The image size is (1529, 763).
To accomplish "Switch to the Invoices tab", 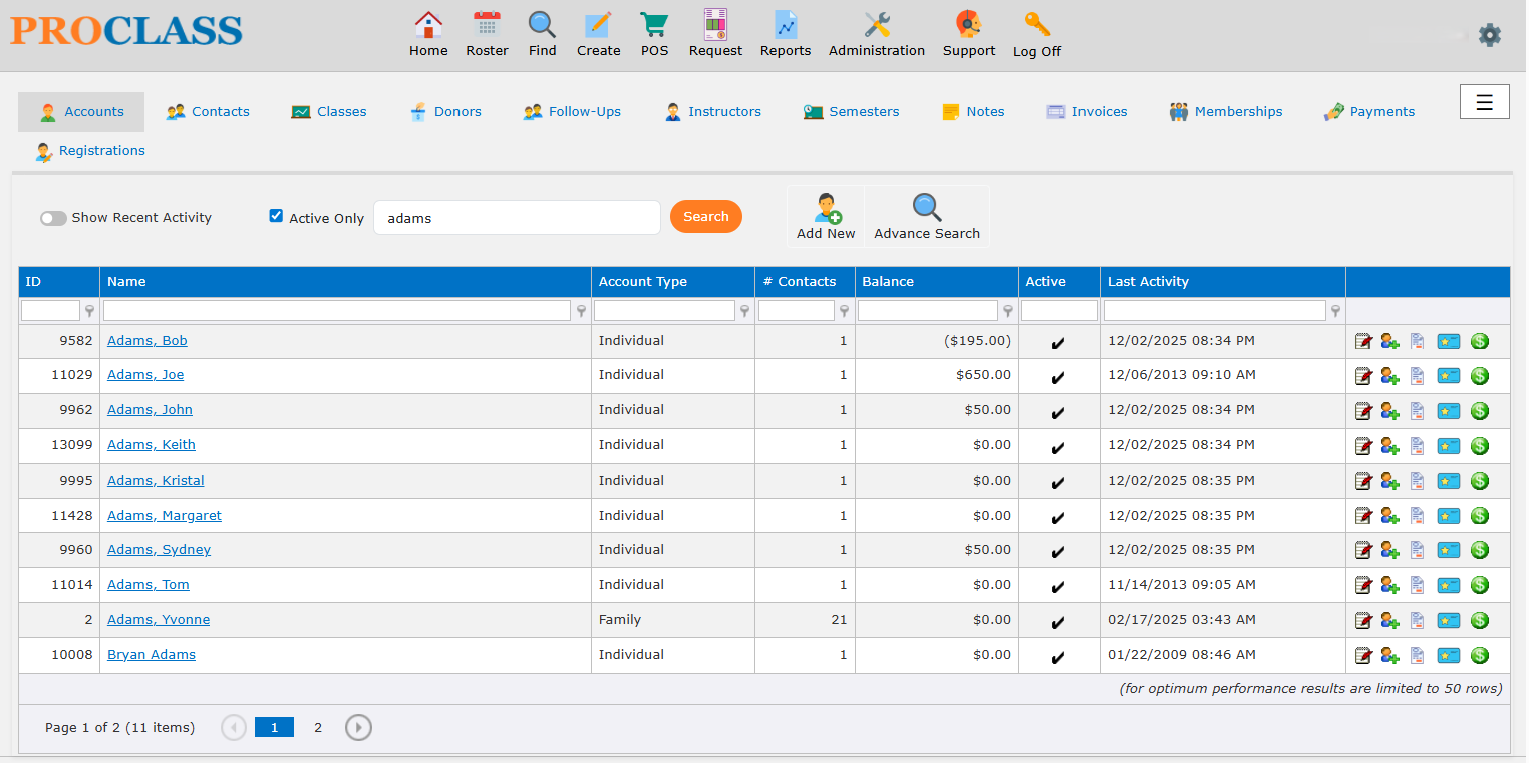I will coord(1086,111).
